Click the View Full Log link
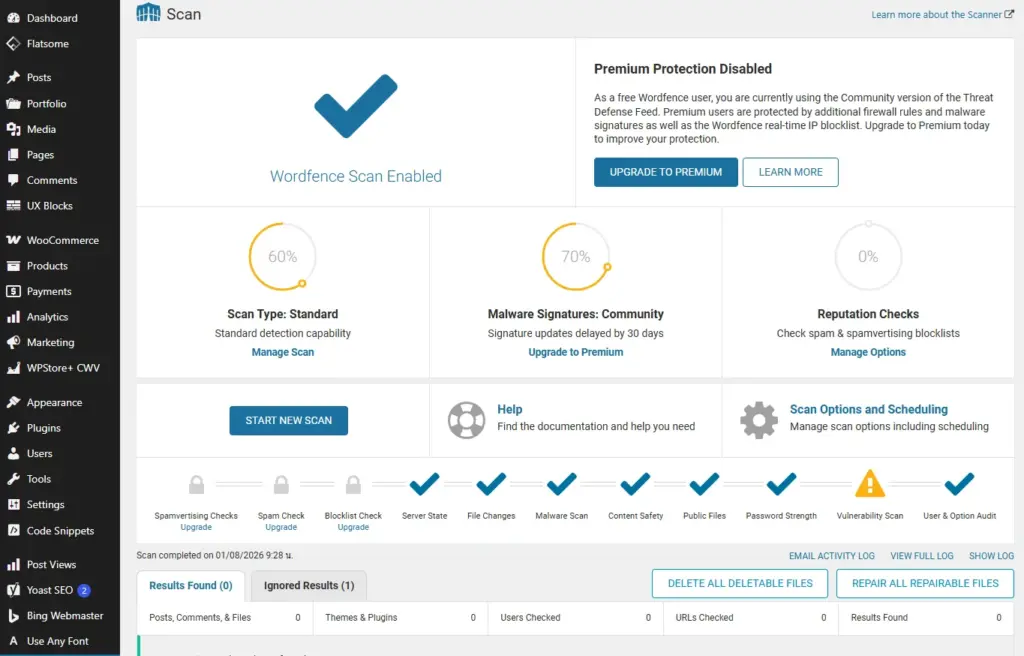The image size is (1024, 656). click(922, 555)
